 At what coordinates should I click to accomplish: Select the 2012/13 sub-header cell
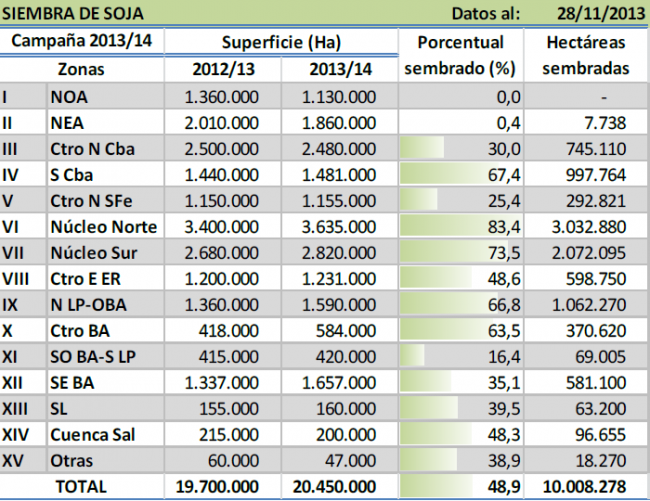point(223,70)
